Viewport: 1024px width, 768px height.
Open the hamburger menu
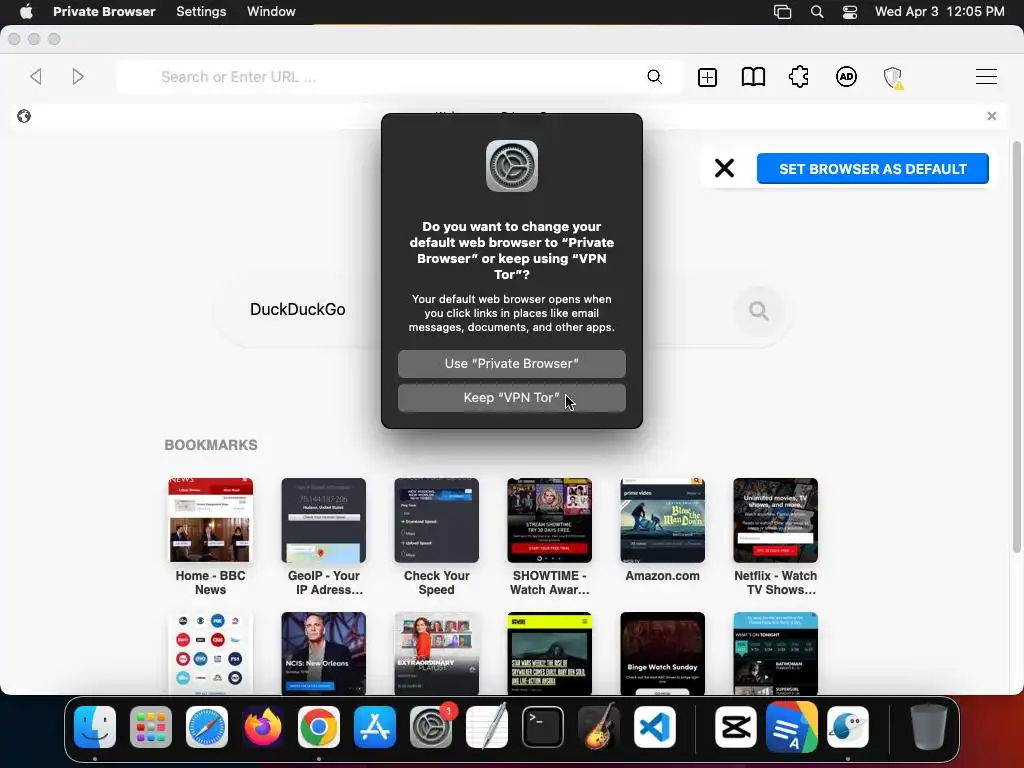pyautogui.click(x=986, y=77)
